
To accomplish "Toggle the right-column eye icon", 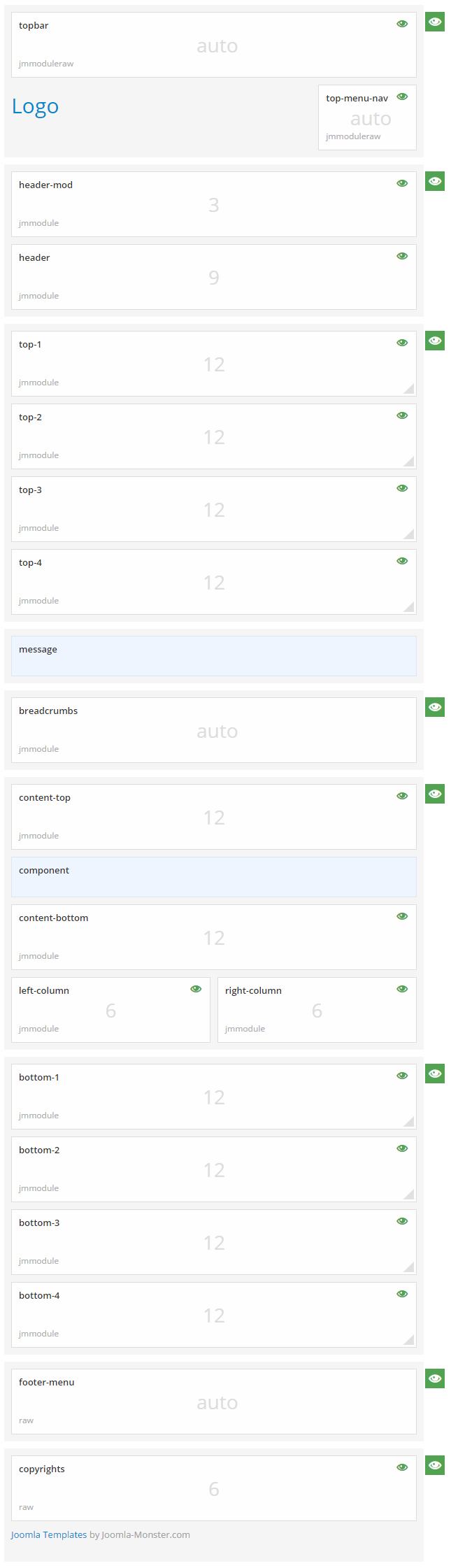I will (x=402, y=989).
